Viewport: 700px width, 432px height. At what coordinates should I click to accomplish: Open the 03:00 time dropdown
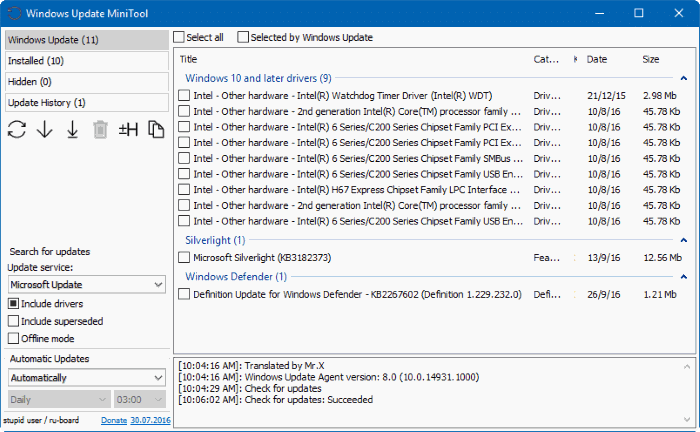coord(140,399)
